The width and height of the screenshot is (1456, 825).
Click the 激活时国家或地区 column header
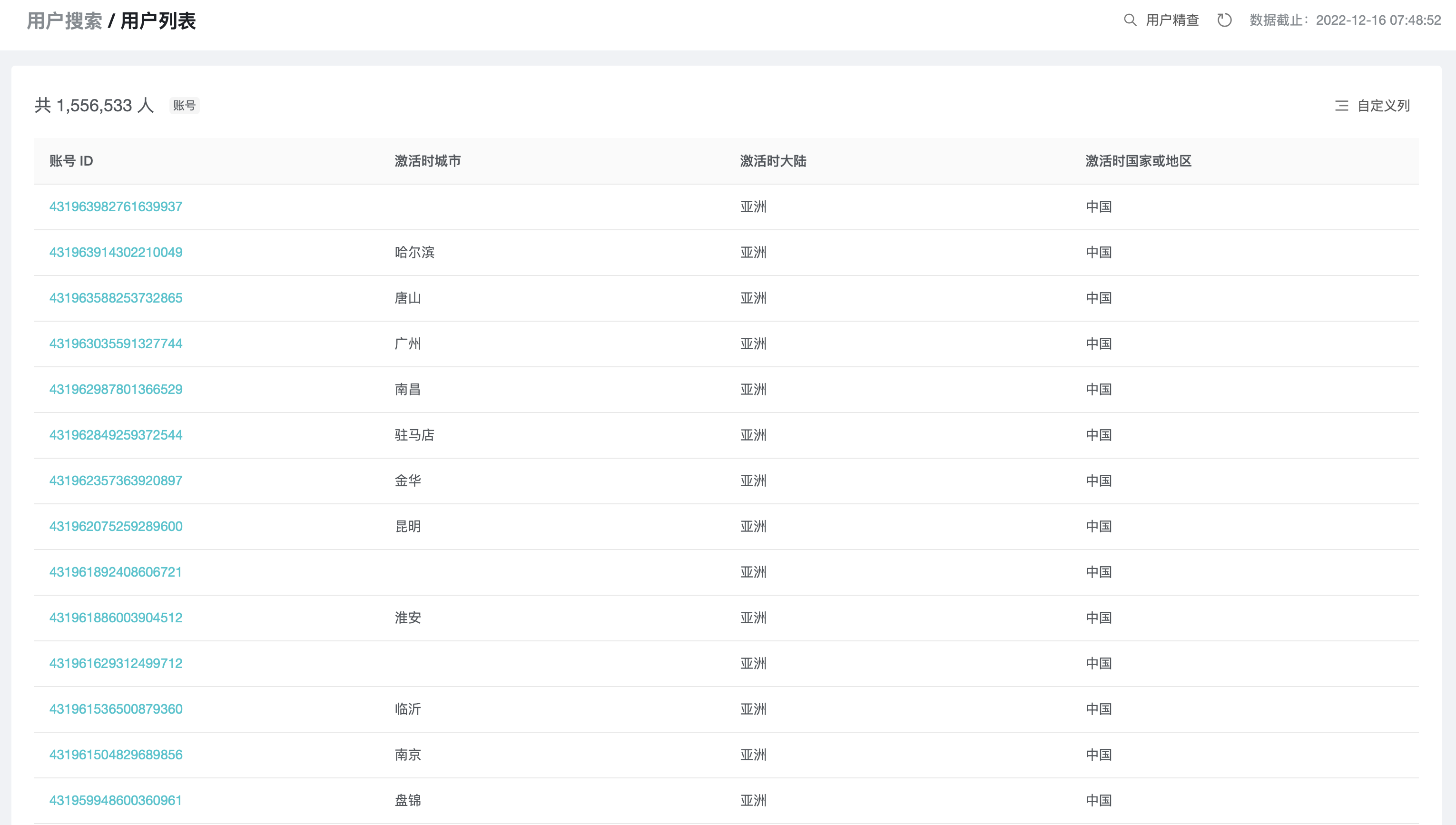[x=1138, y=161]
